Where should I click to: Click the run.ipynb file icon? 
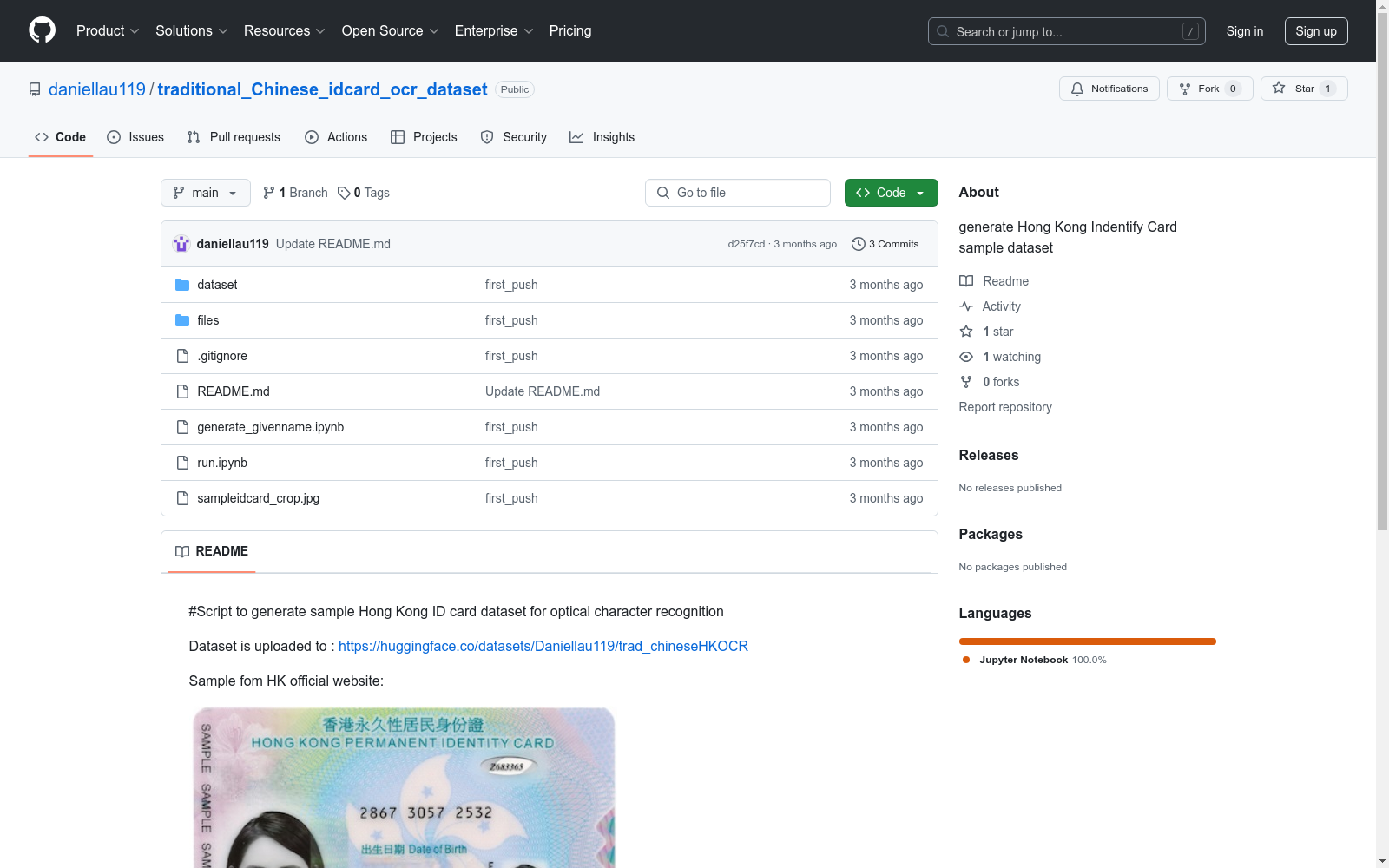coord(182,463)
